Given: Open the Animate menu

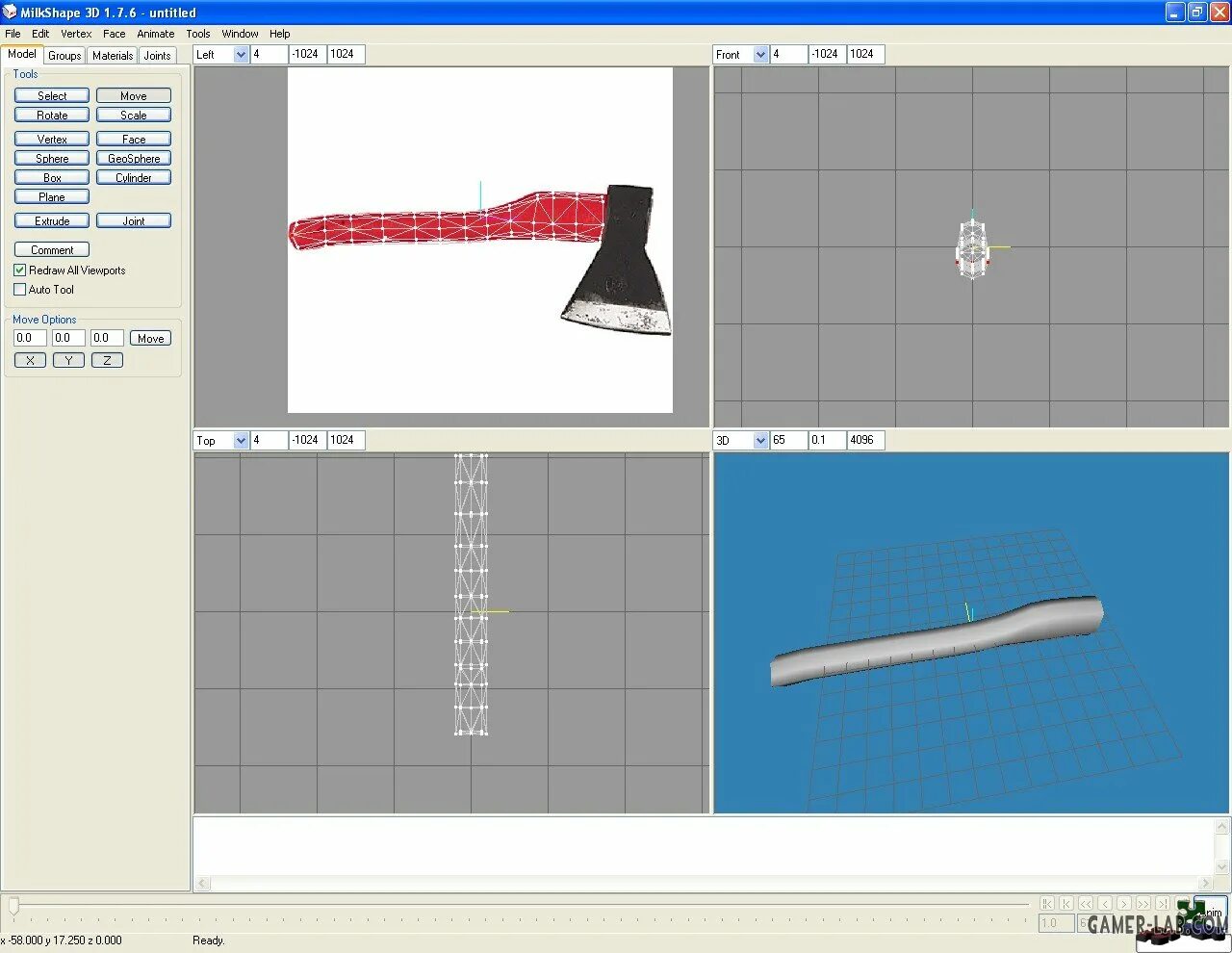Looking at the screenshot, I should (x=155, y=33).
